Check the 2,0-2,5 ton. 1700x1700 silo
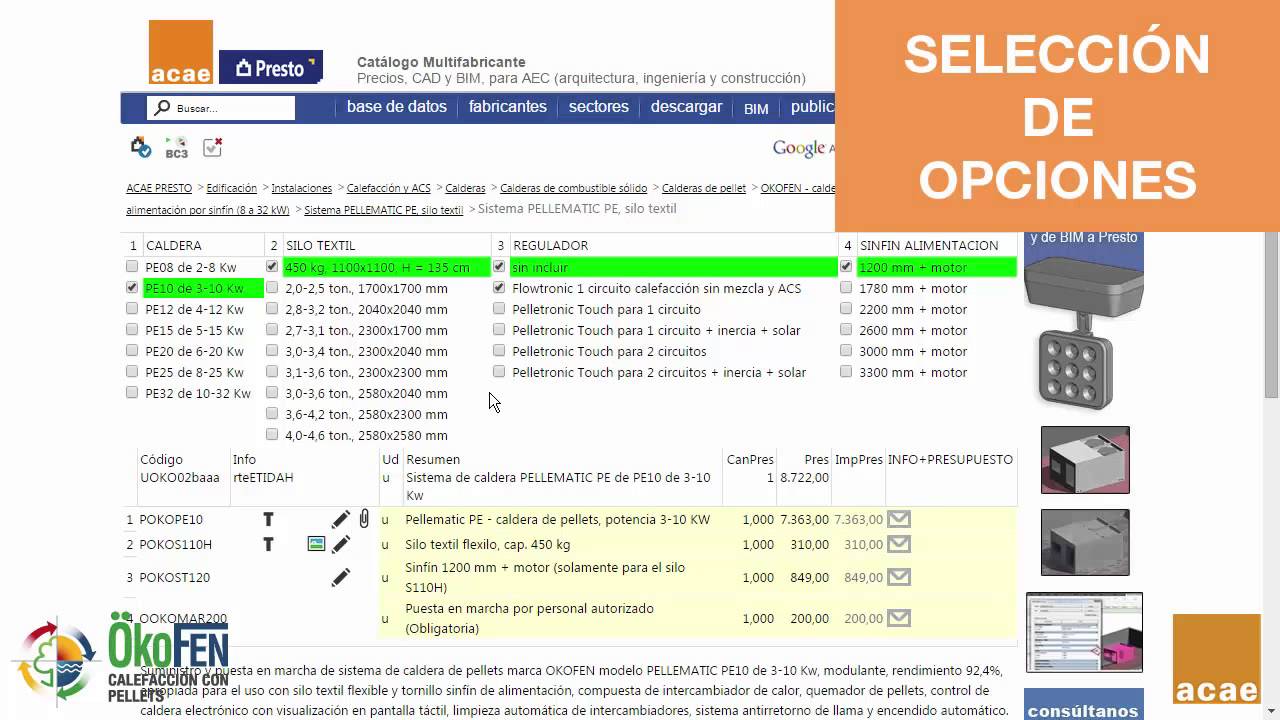The width and height of the screenshot is (1280, 720). [272, 288]
